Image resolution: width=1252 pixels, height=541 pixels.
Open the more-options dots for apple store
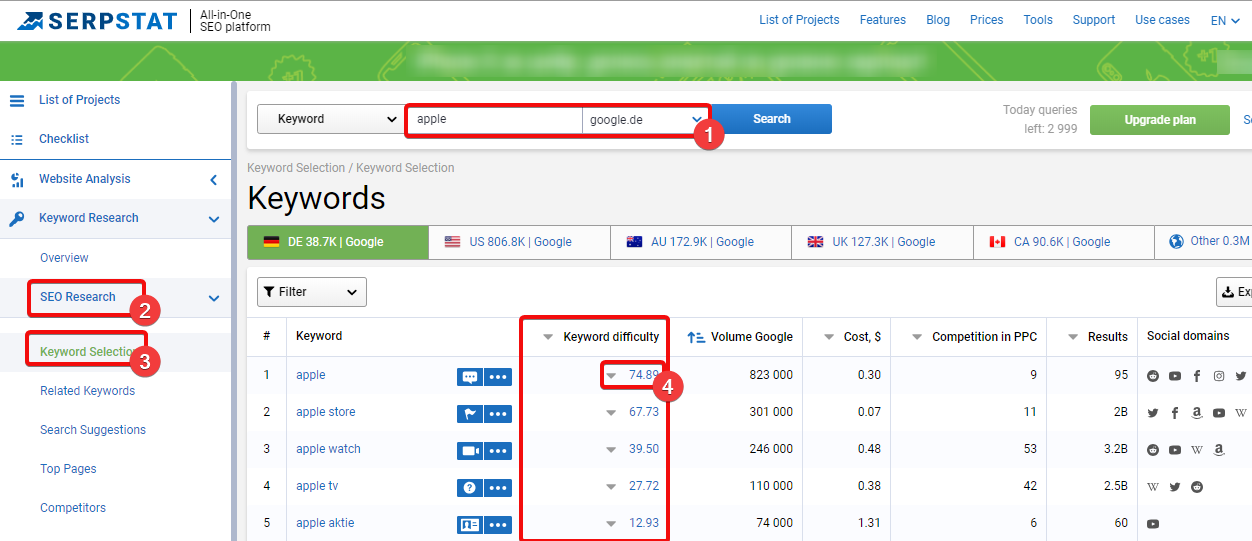pos(498,413)
